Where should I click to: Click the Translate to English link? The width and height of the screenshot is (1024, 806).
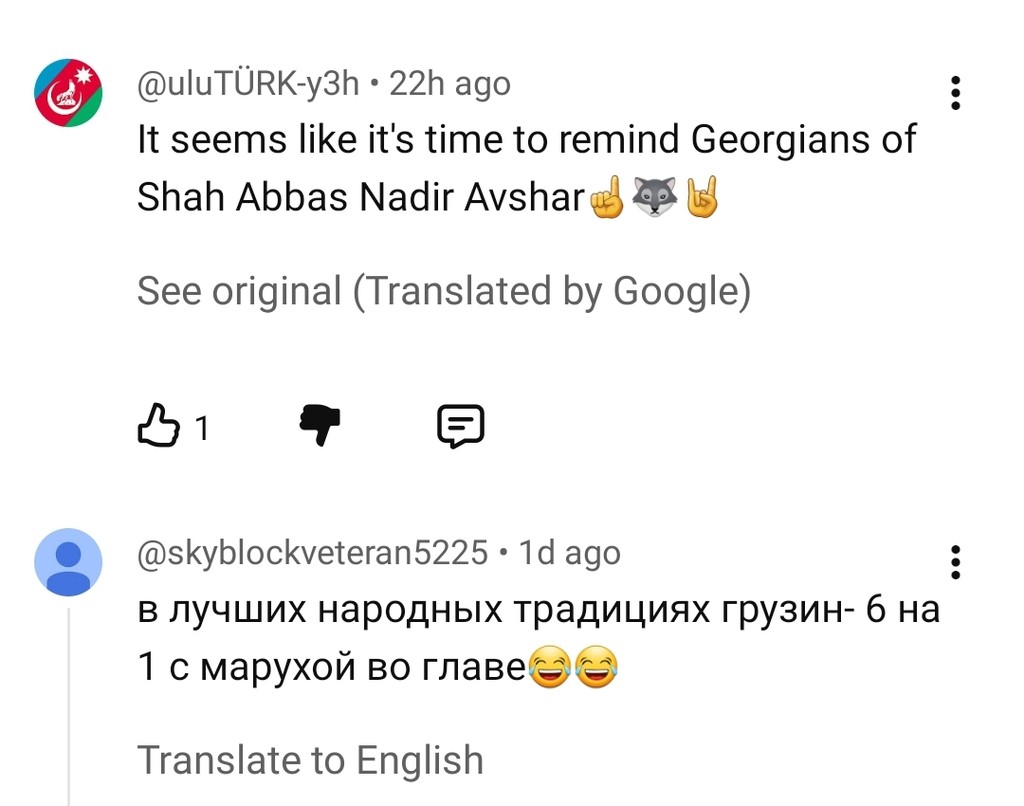[310, 760]
